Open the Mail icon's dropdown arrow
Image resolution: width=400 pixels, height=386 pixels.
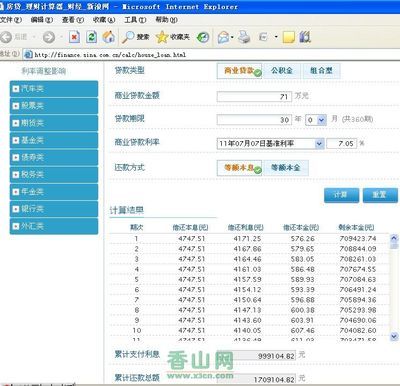coord(232,37)
